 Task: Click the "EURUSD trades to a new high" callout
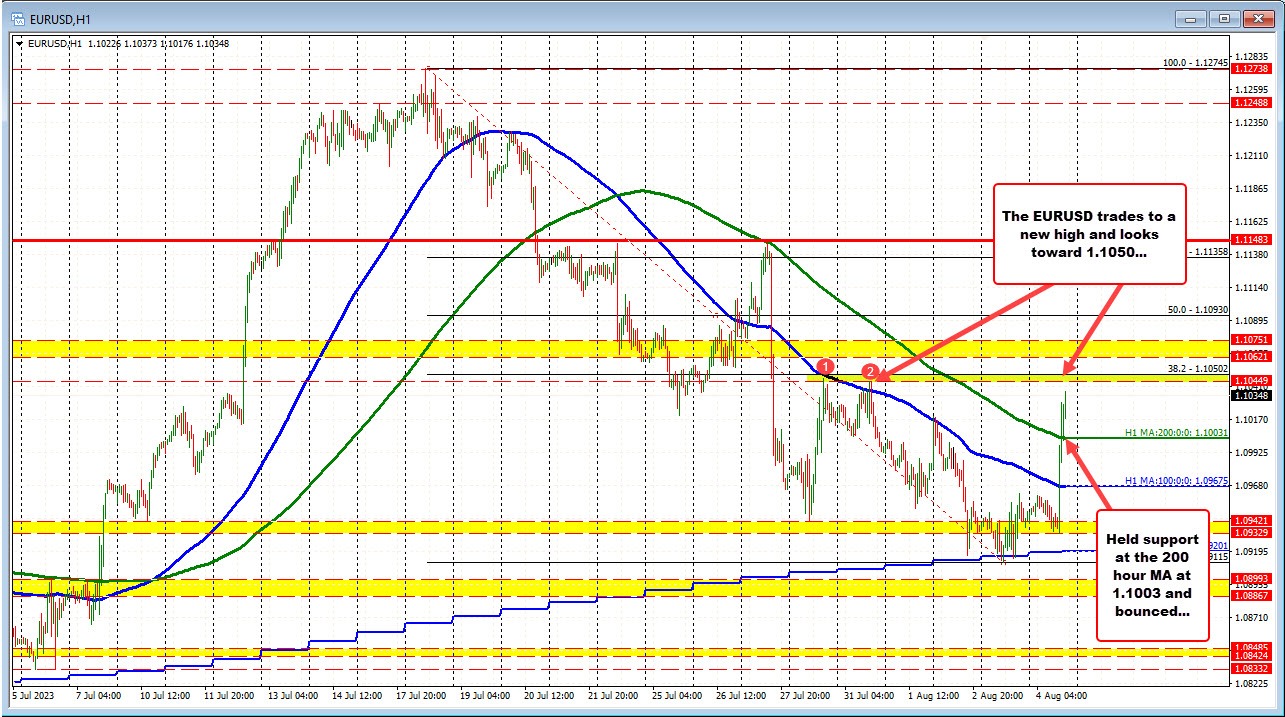coord(1088,235)
